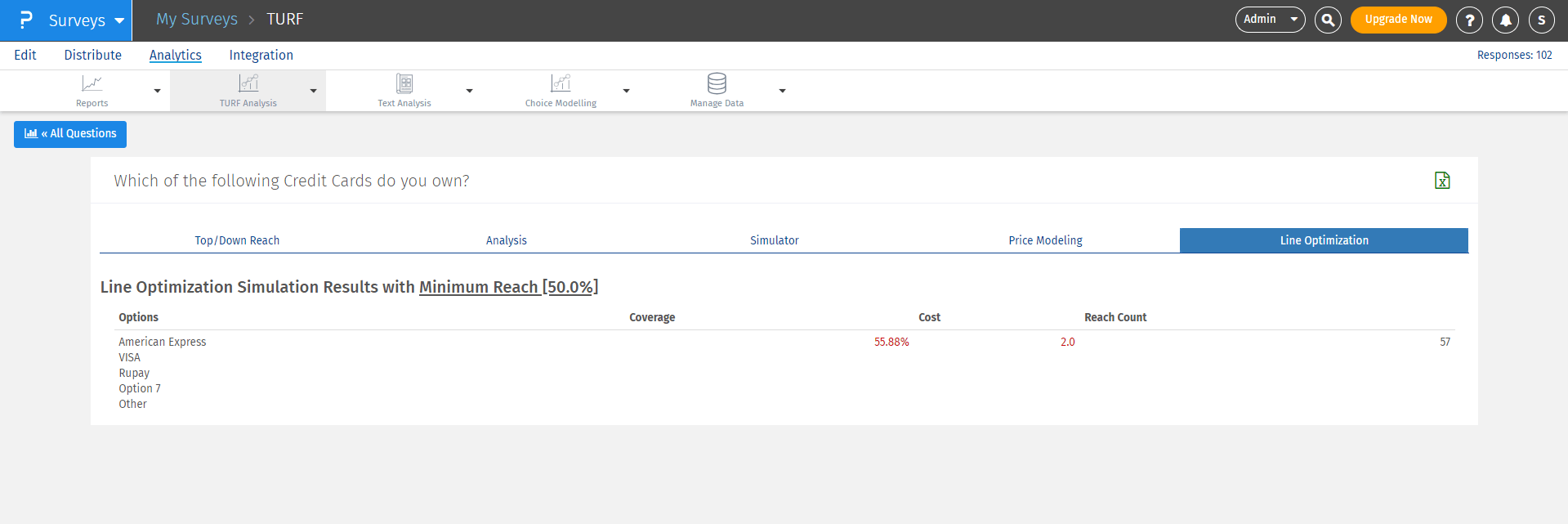This screenshot has height=524, width=1568.
Task: Expand the TURF Analysis dropdown arrow
Action: pos(313,91)
